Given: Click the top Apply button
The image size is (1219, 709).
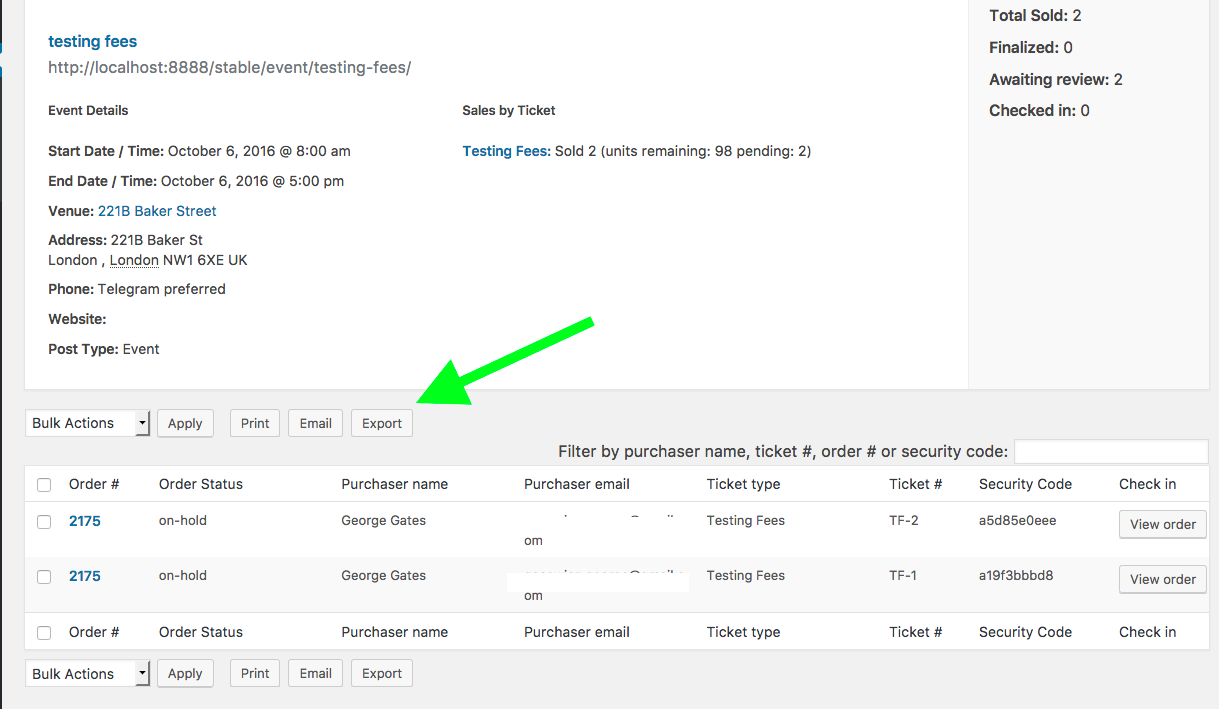Looking at the screenshot, I should click(185, 424).
